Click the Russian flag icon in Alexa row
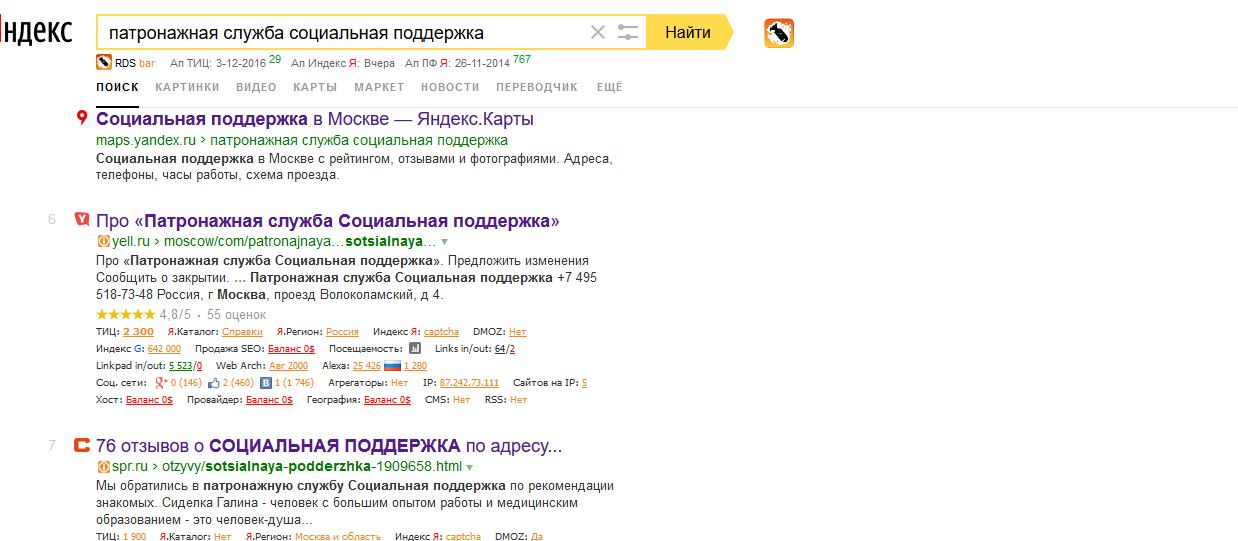The image size is (1238, 541). coord(392,365)
